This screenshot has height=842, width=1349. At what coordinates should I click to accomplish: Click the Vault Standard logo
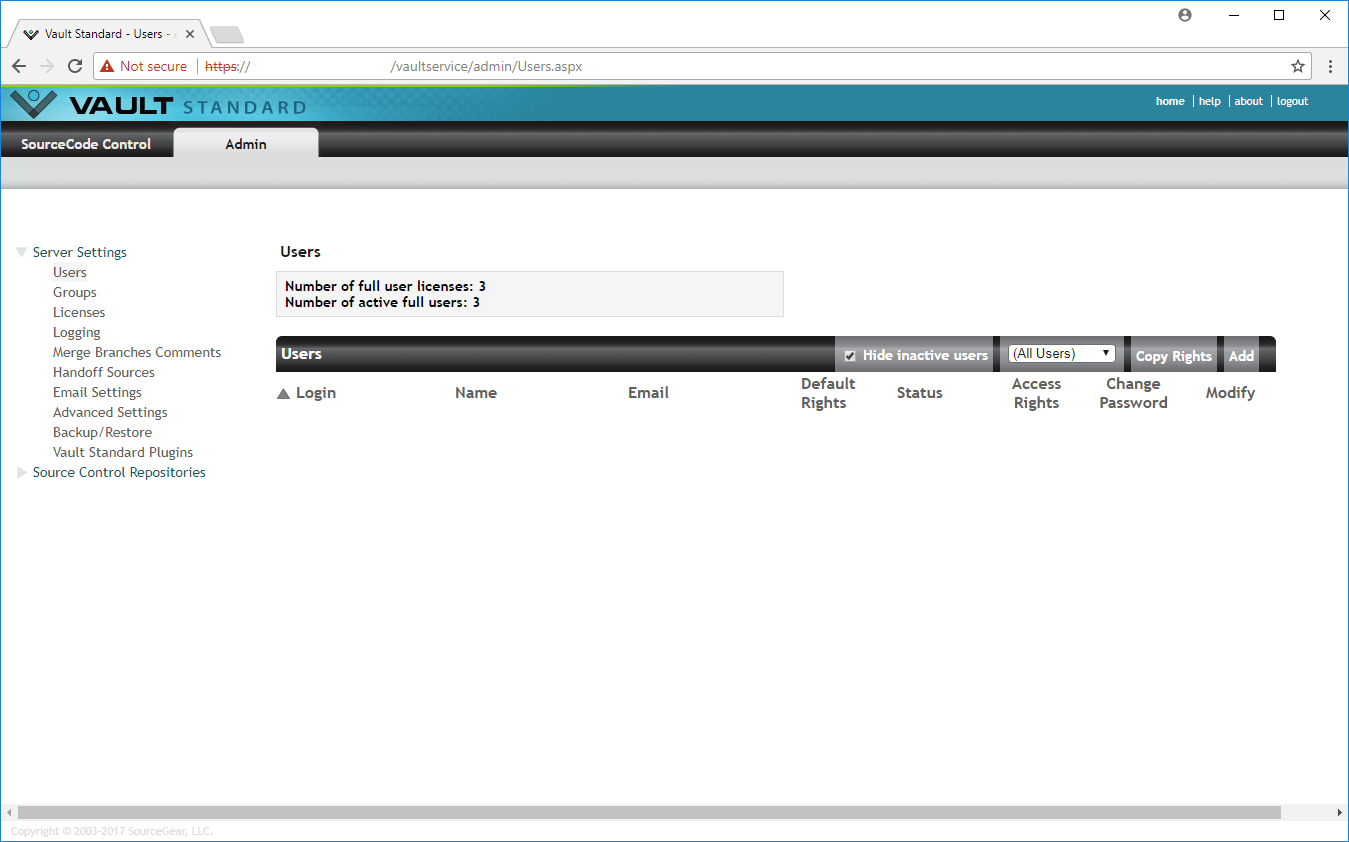[x=158, y=105]
